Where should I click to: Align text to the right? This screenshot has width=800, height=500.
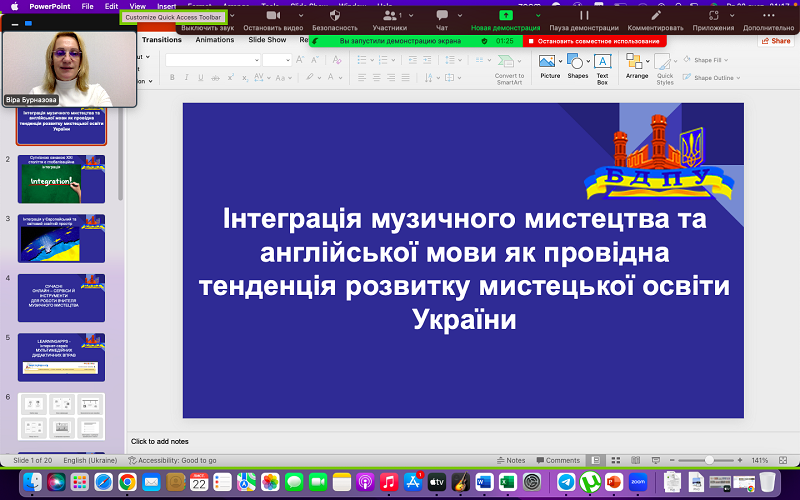(x=391, y=78)
